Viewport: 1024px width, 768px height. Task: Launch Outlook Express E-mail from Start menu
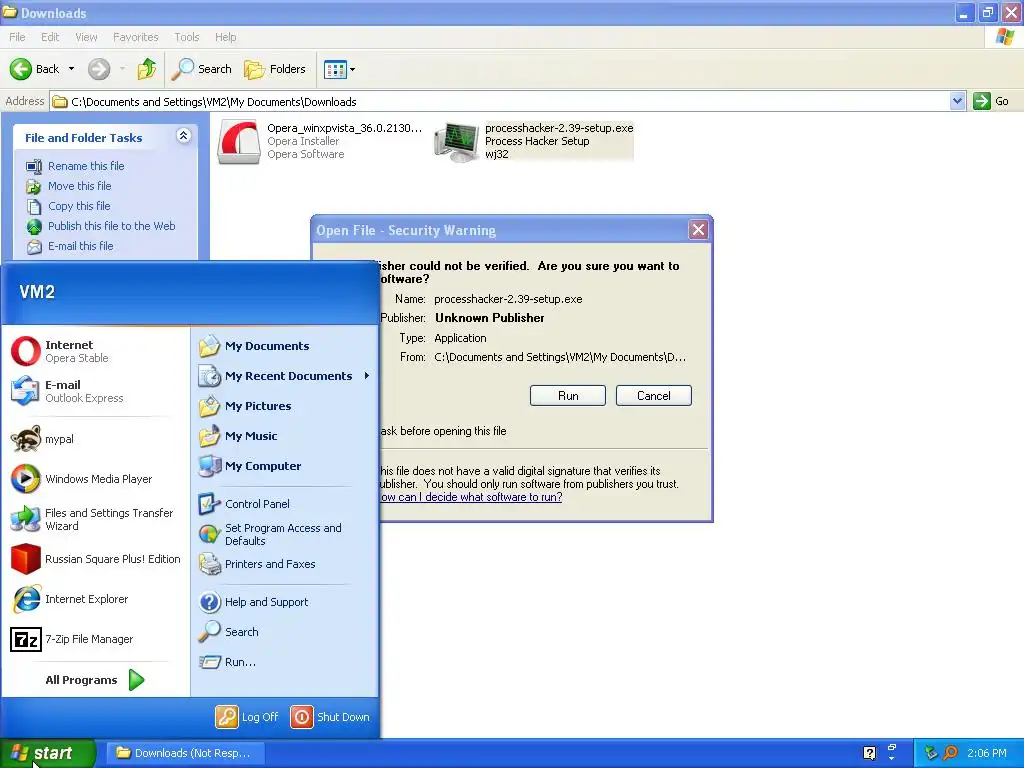point(95,391)
